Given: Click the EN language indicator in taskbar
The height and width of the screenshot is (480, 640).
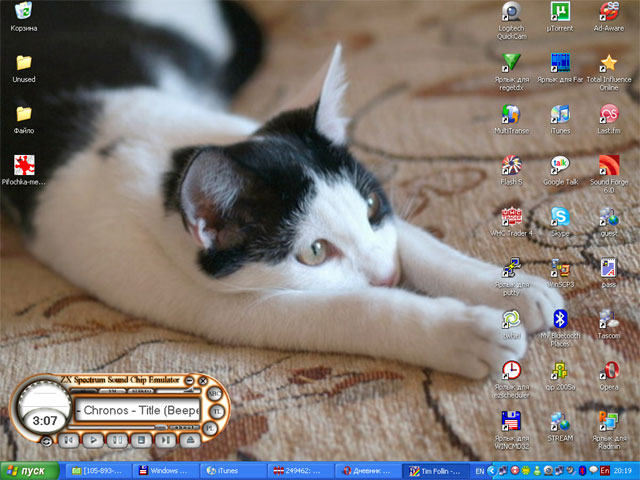Looking at the screenshot, I should pos(479,470).
